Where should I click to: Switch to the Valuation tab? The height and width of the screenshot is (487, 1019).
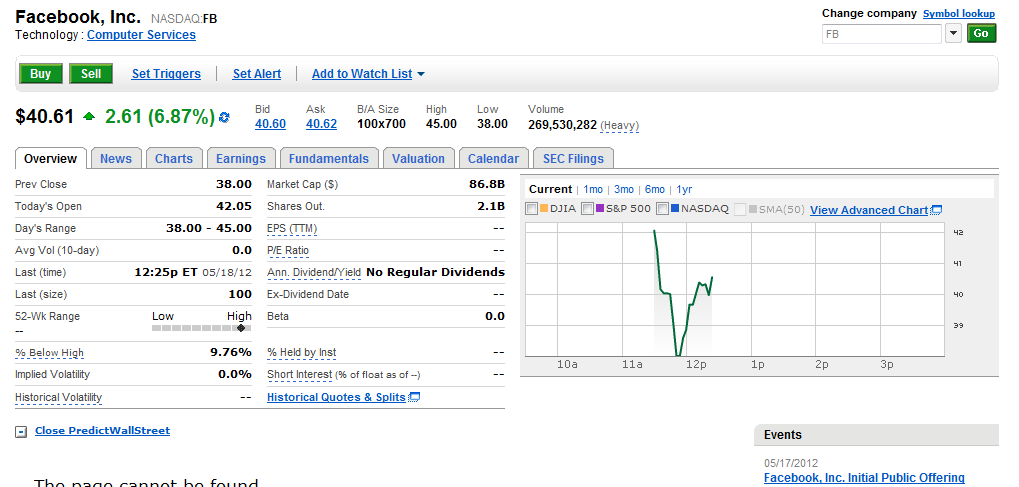tap(419, 159)
